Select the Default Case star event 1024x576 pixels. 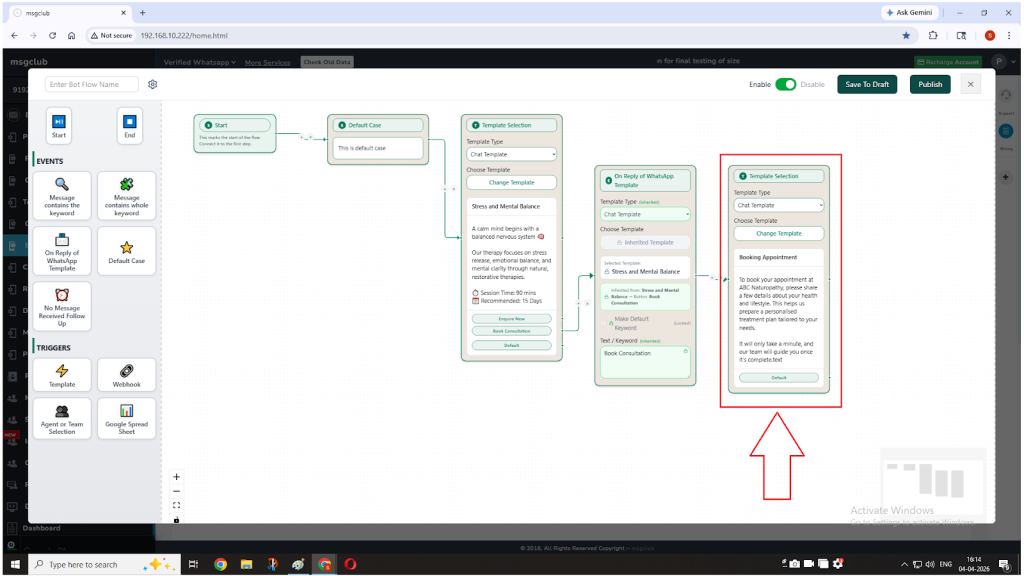(x=126, y=251)
